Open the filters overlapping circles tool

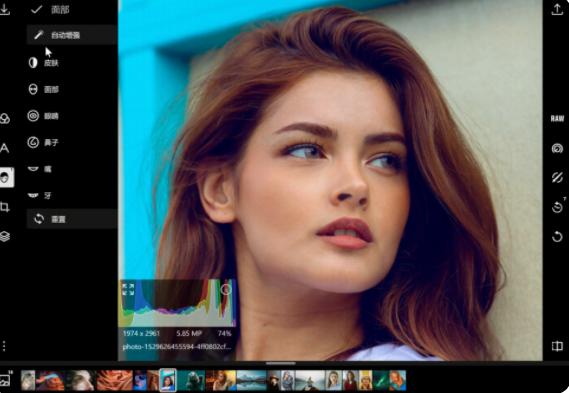pyautogui.click(x=5, y=118)
